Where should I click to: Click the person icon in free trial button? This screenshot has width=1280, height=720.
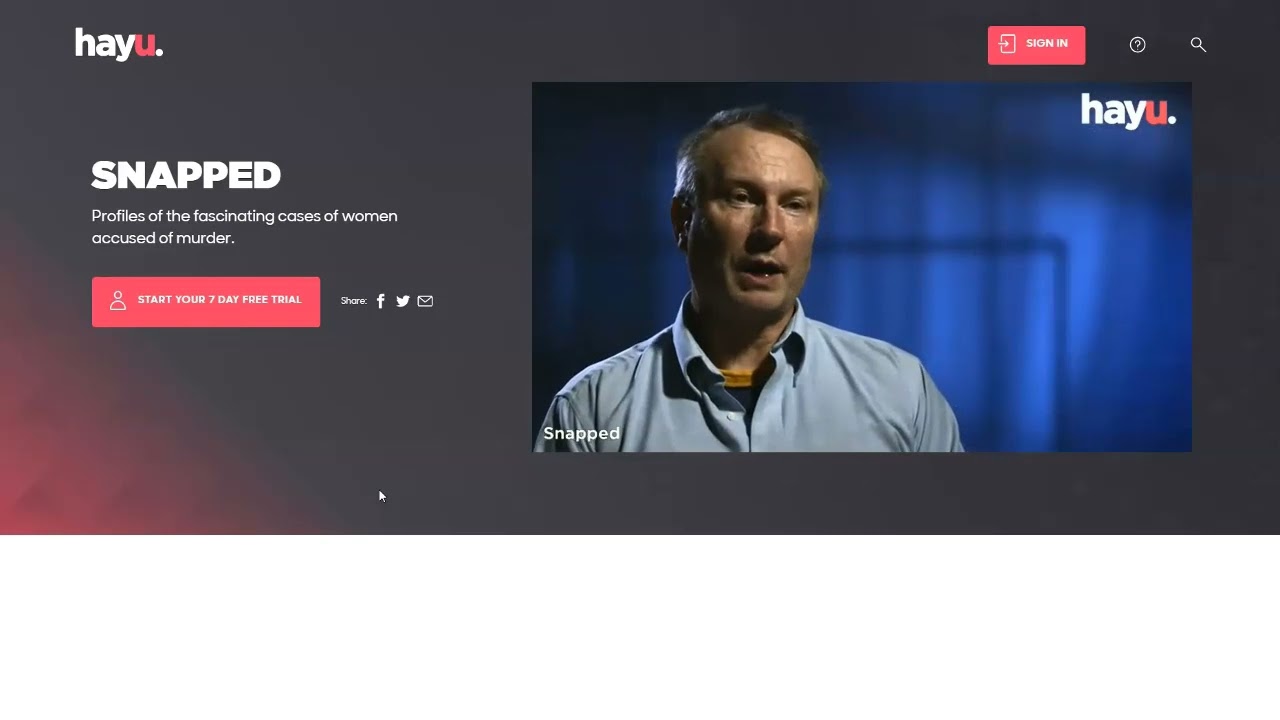(x=118, y=301)
